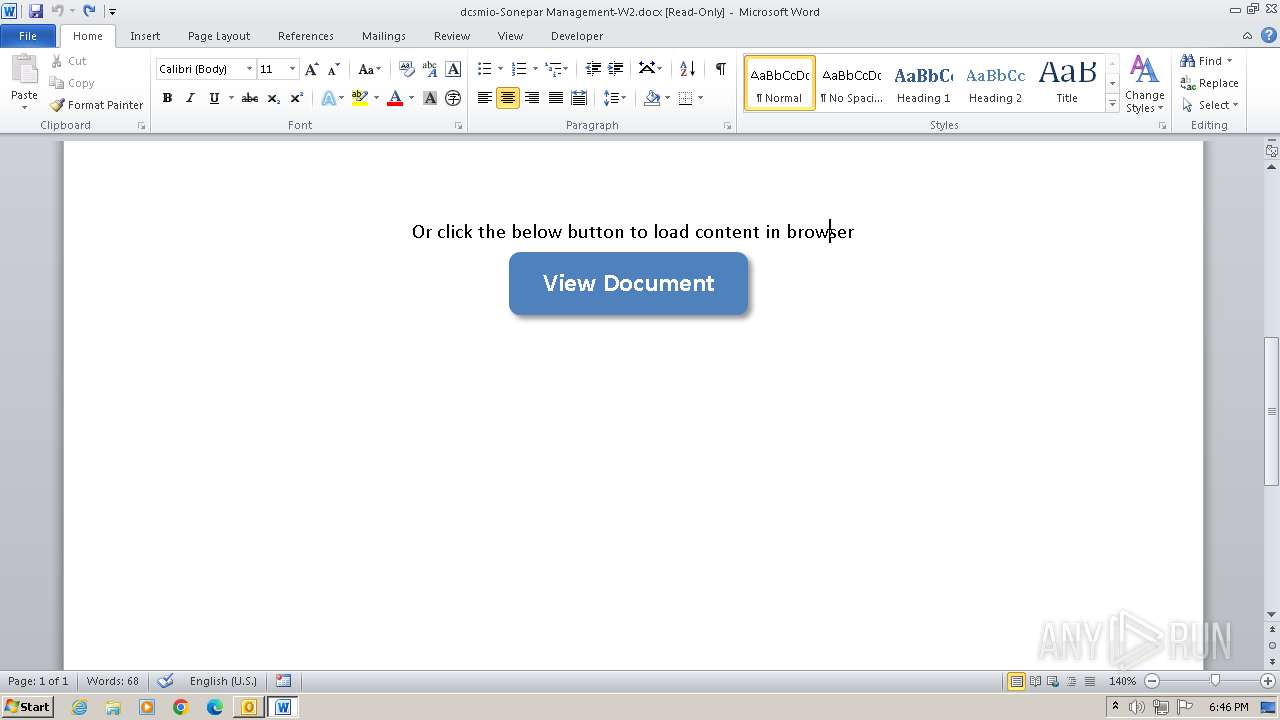Toggle Underline formatting
This screenshot has height=720, width=1280.
[x=213, y=98]
